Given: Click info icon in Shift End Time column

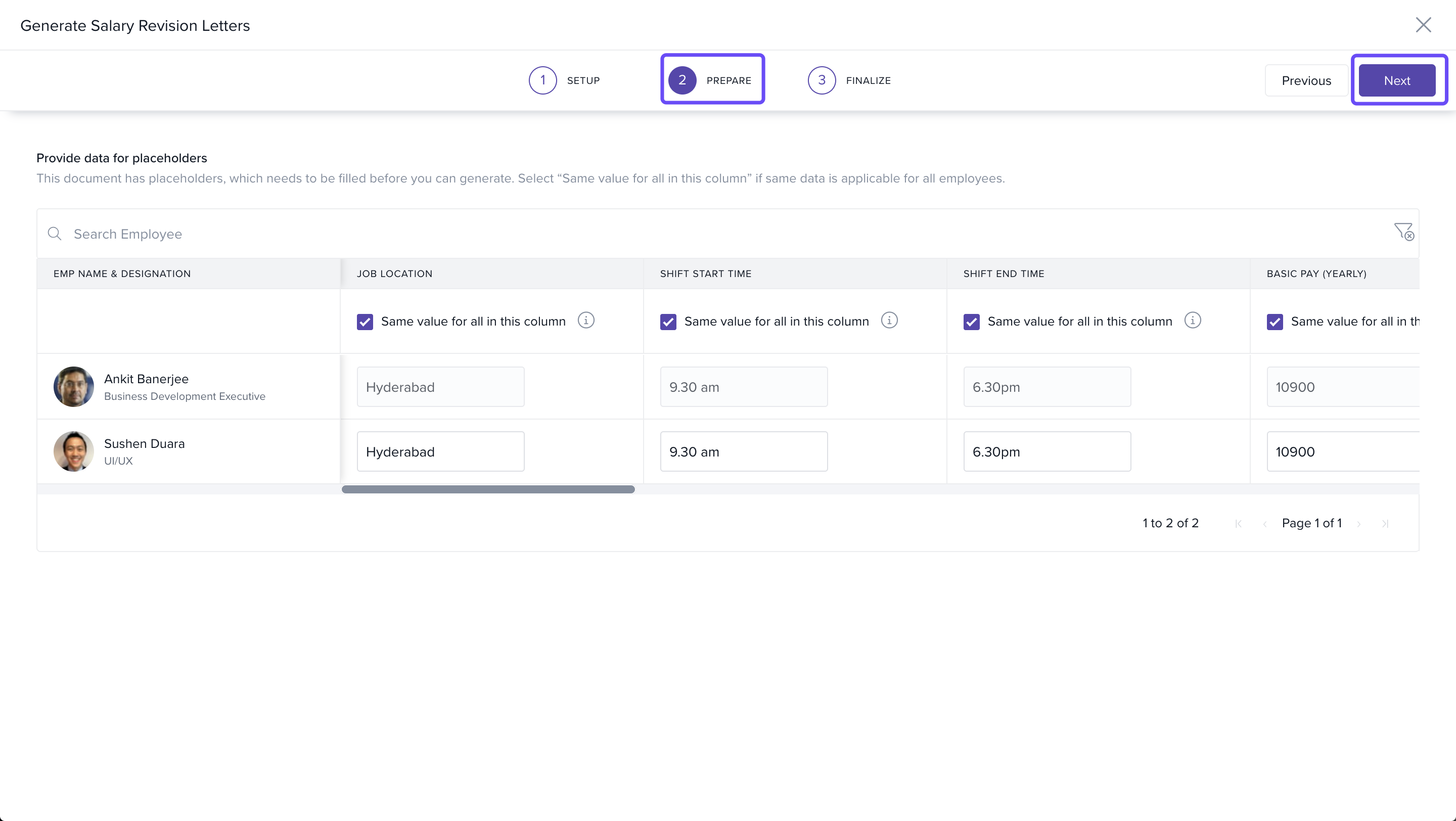Looking at the screenshot, I should (x=1192, y=321).
